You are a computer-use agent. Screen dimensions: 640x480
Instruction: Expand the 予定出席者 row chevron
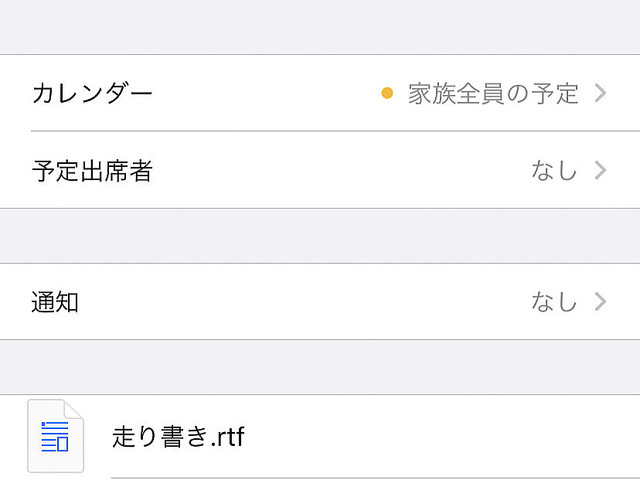click(x=600, y=170)
